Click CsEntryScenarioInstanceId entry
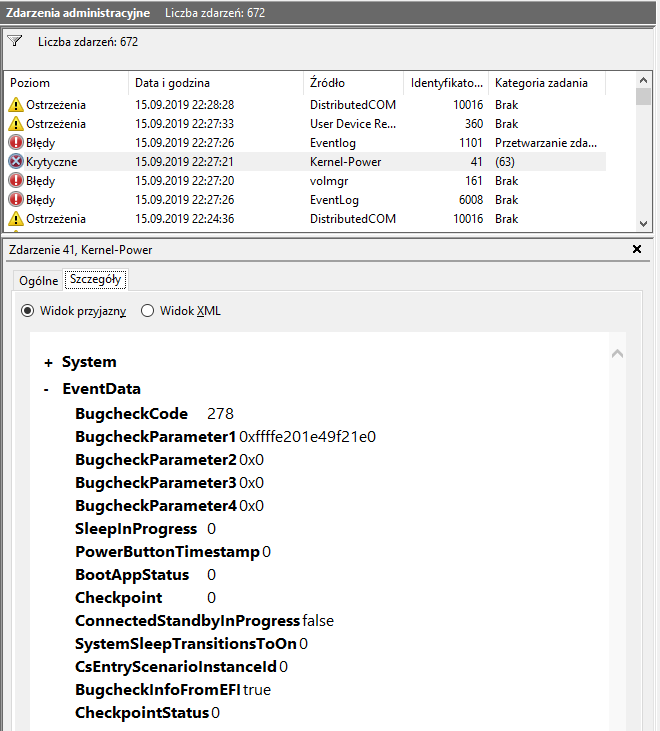This screenshot has height=731, width=660. [181, 667]
